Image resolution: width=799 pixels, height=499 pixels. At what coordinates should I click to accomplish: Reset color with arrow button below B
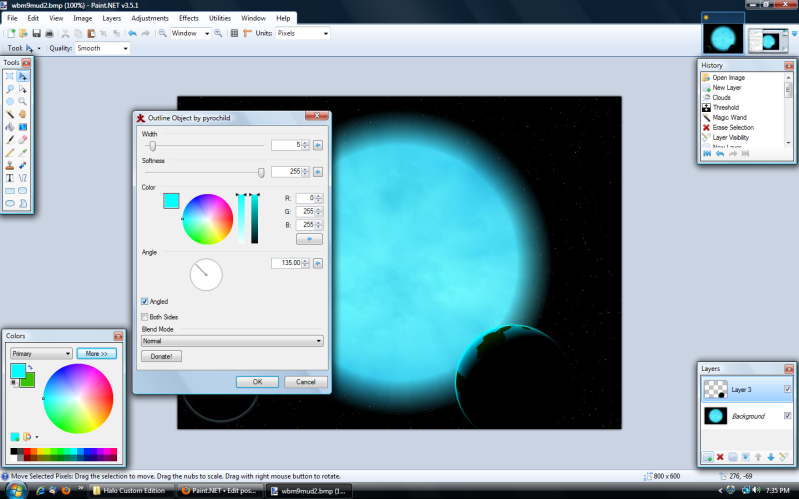[x=309, y=239]
